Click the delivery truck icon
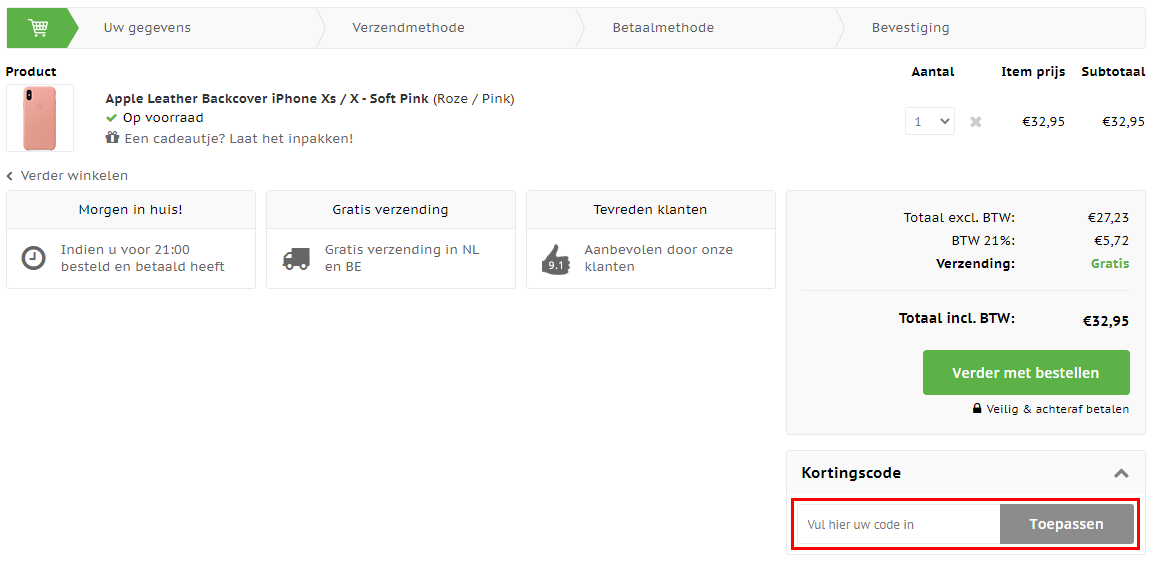This screenshot has height=562, width=1153. [296, 258]
